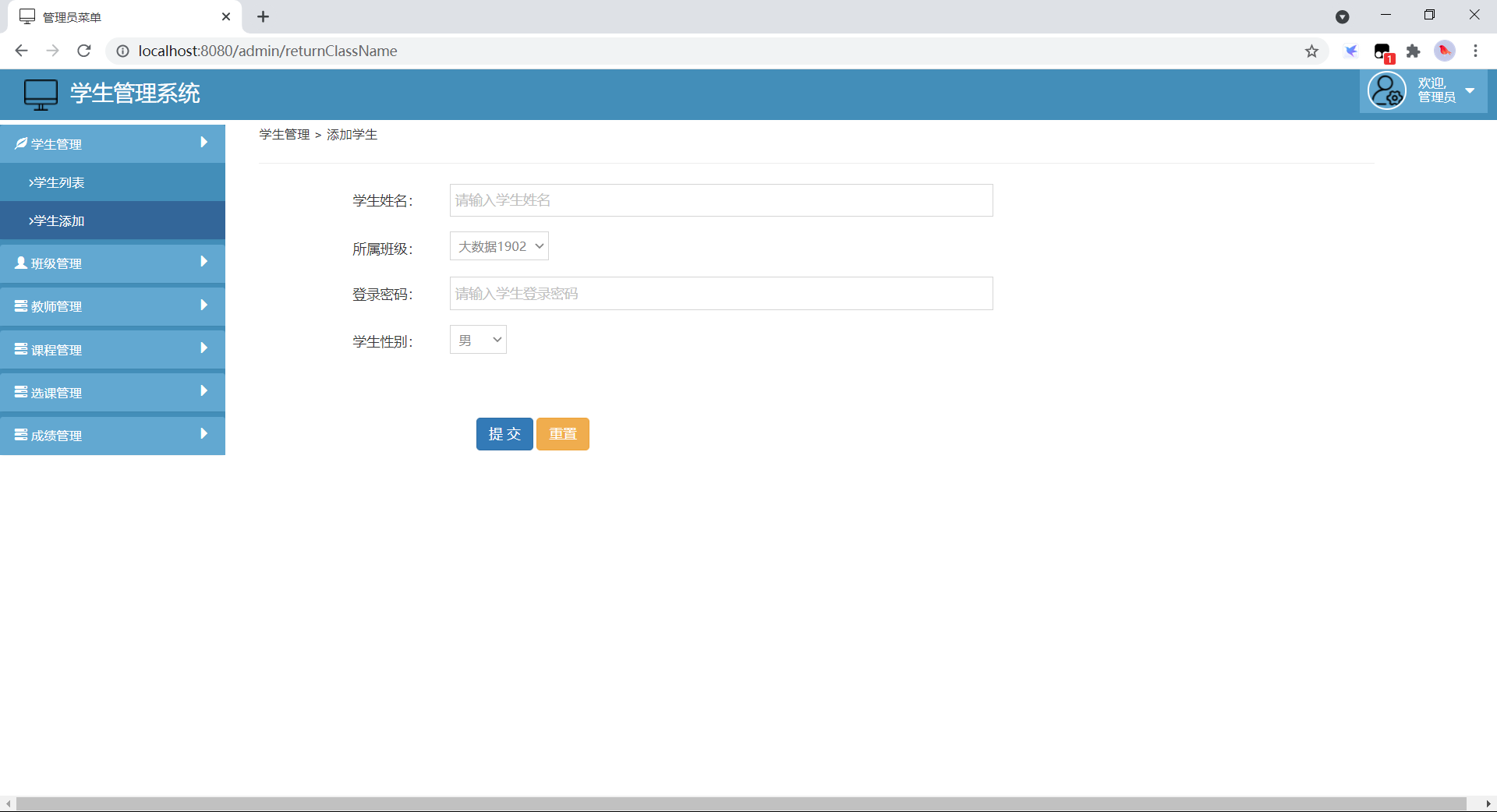Click the 选课管理 sidebar icon
The image size is (1497, 812).
pyautogui.click(x=21, y=392)
